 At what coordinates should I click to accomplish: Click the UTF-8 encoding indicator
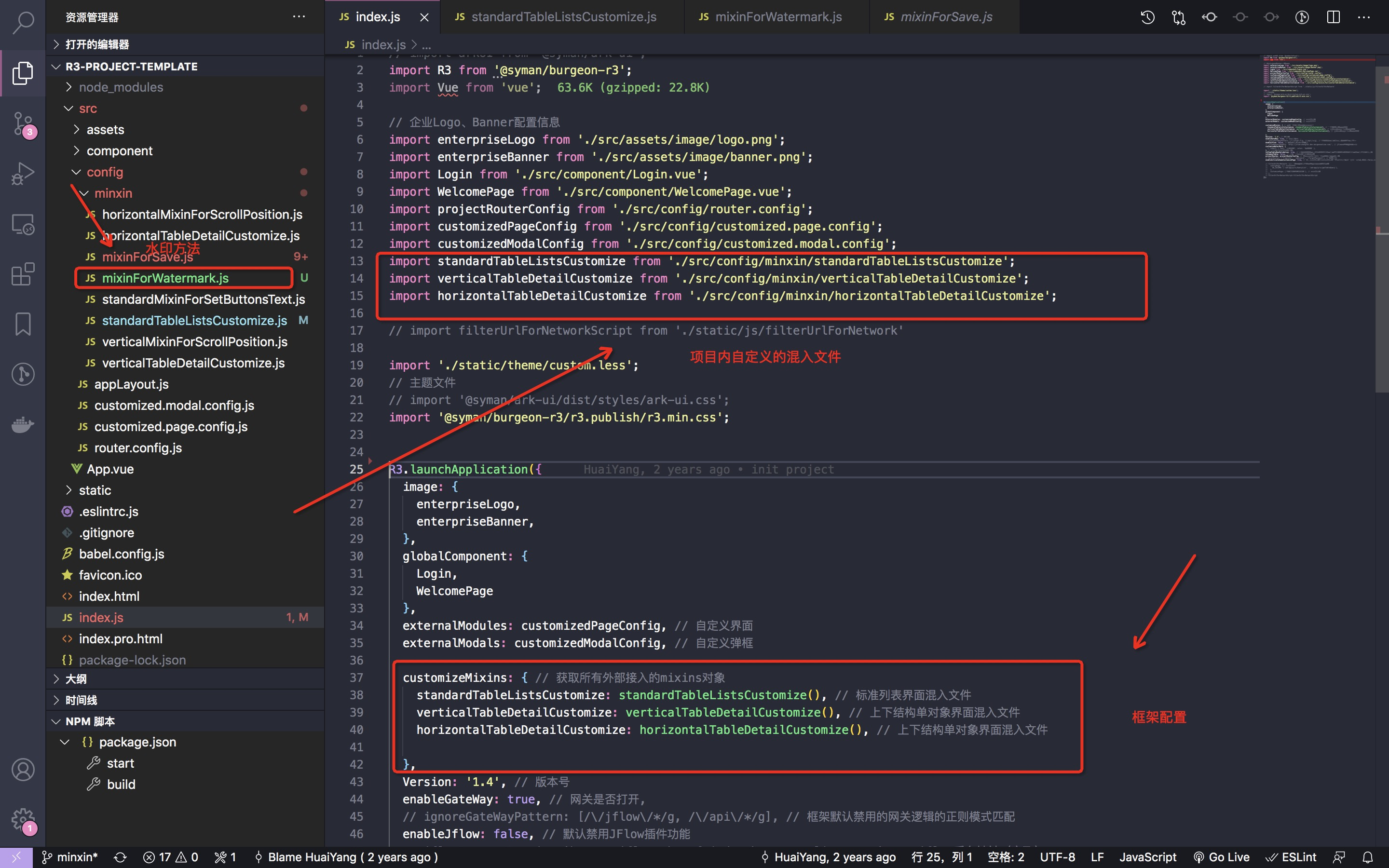click(1057, 857)
